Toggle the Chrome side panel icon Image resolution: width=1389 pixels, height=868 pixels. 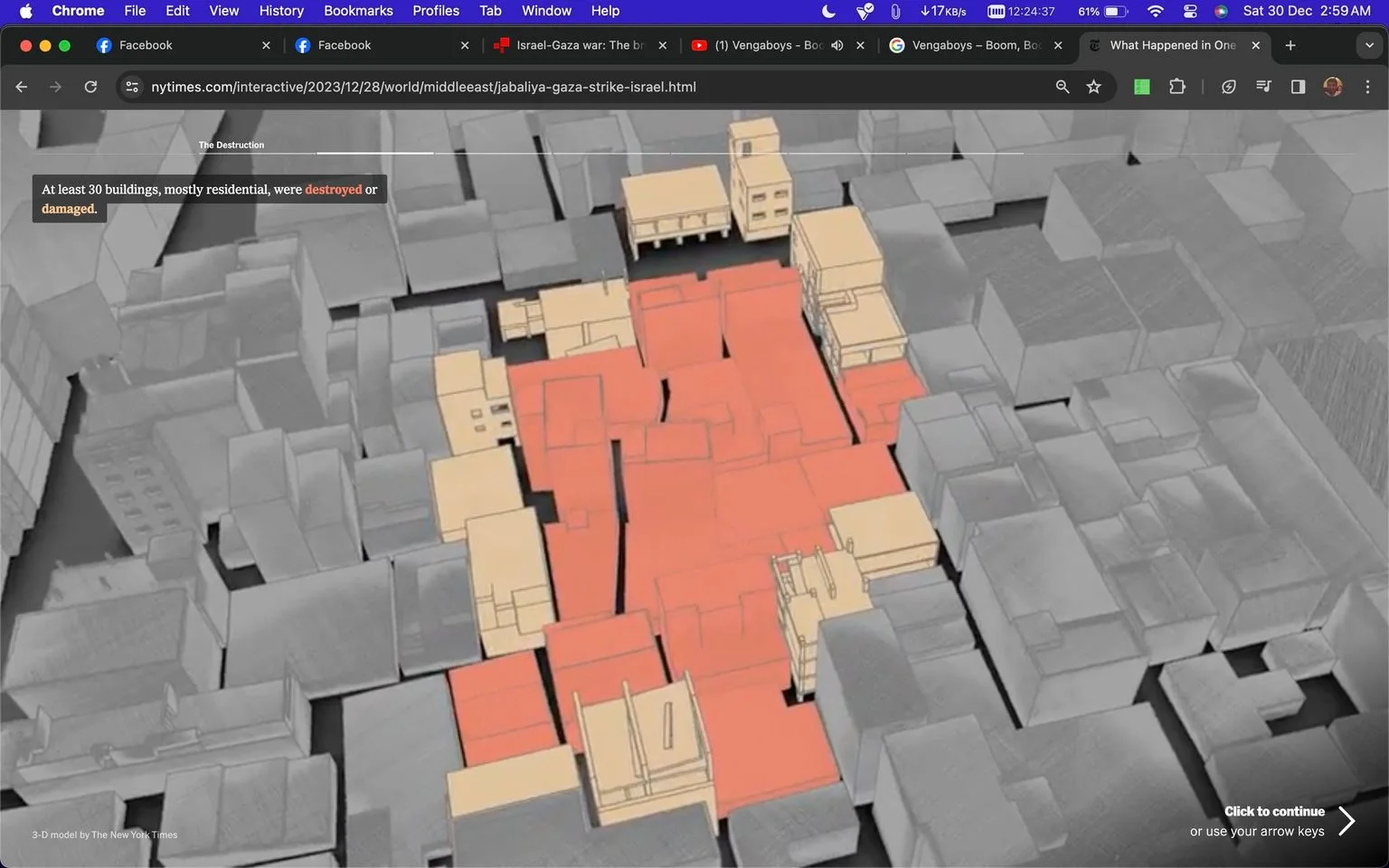(1298, 87)
